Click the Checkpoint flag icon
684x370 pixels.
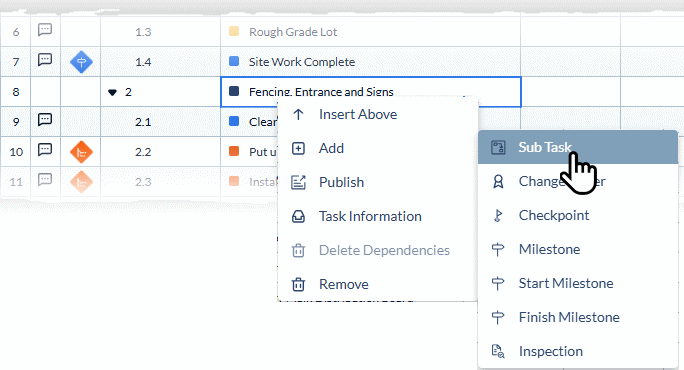[x=498, y=216]
